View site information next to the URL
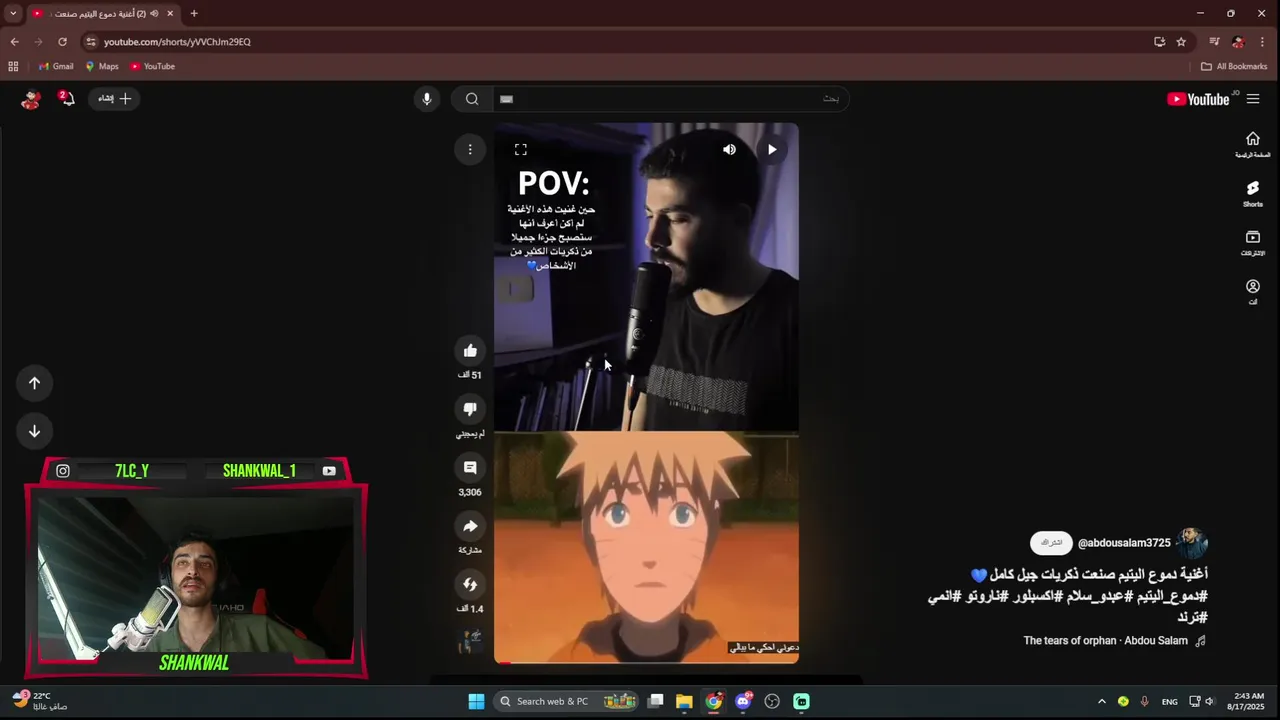This screenshot has width=1280, height=720. pyautogui.click(x=91, y=42)
